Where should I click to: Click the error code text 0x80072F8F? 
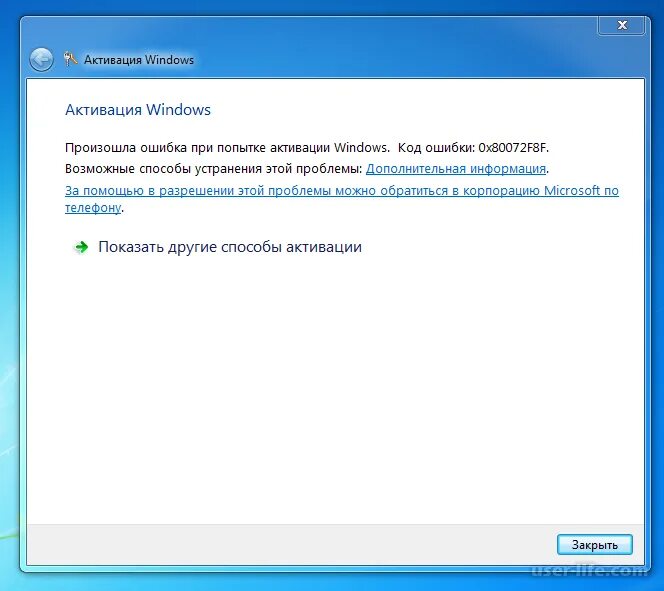click(x=513, y=147)
